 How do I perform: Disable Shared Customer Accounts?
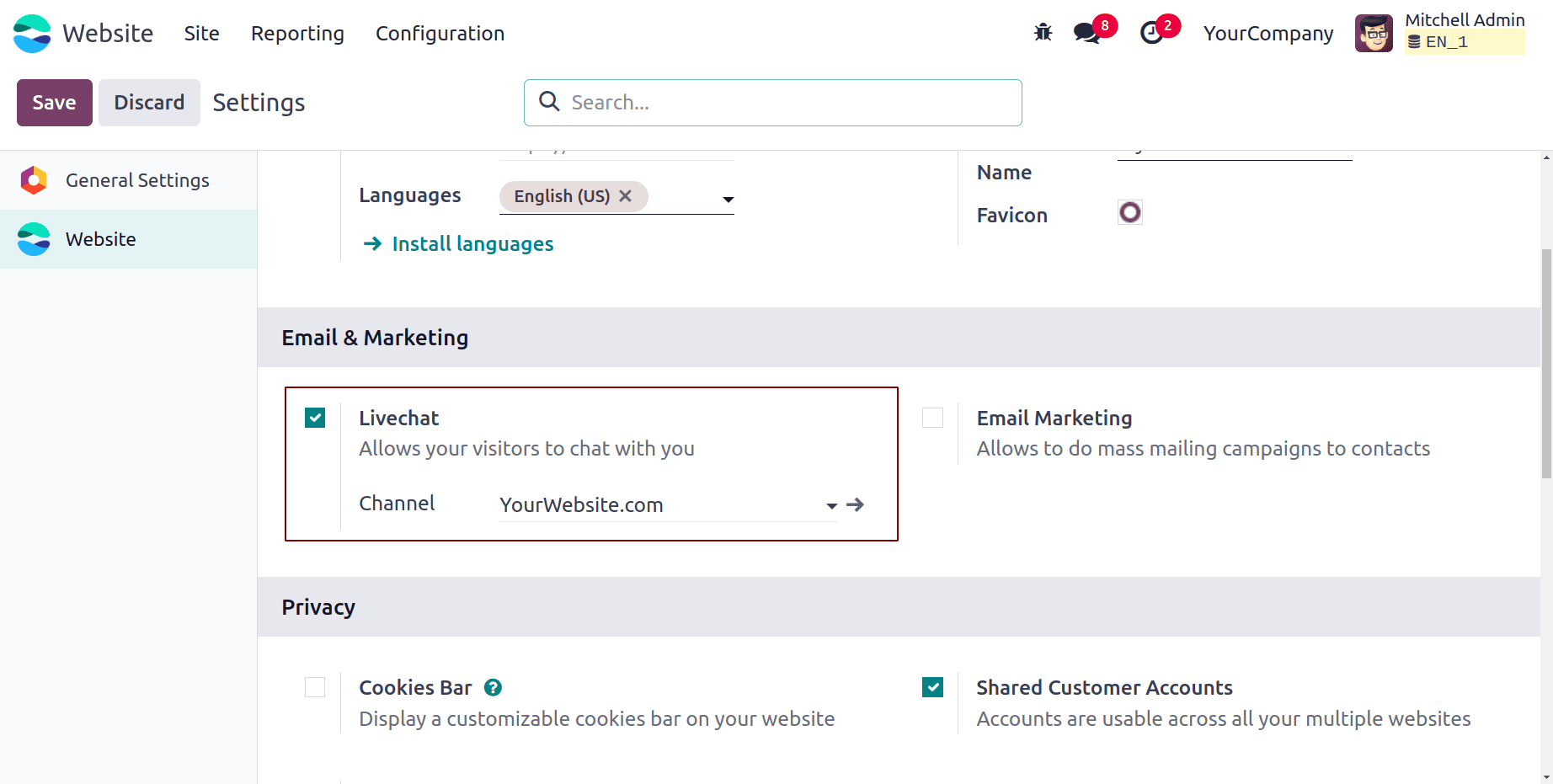click(932, 686)
